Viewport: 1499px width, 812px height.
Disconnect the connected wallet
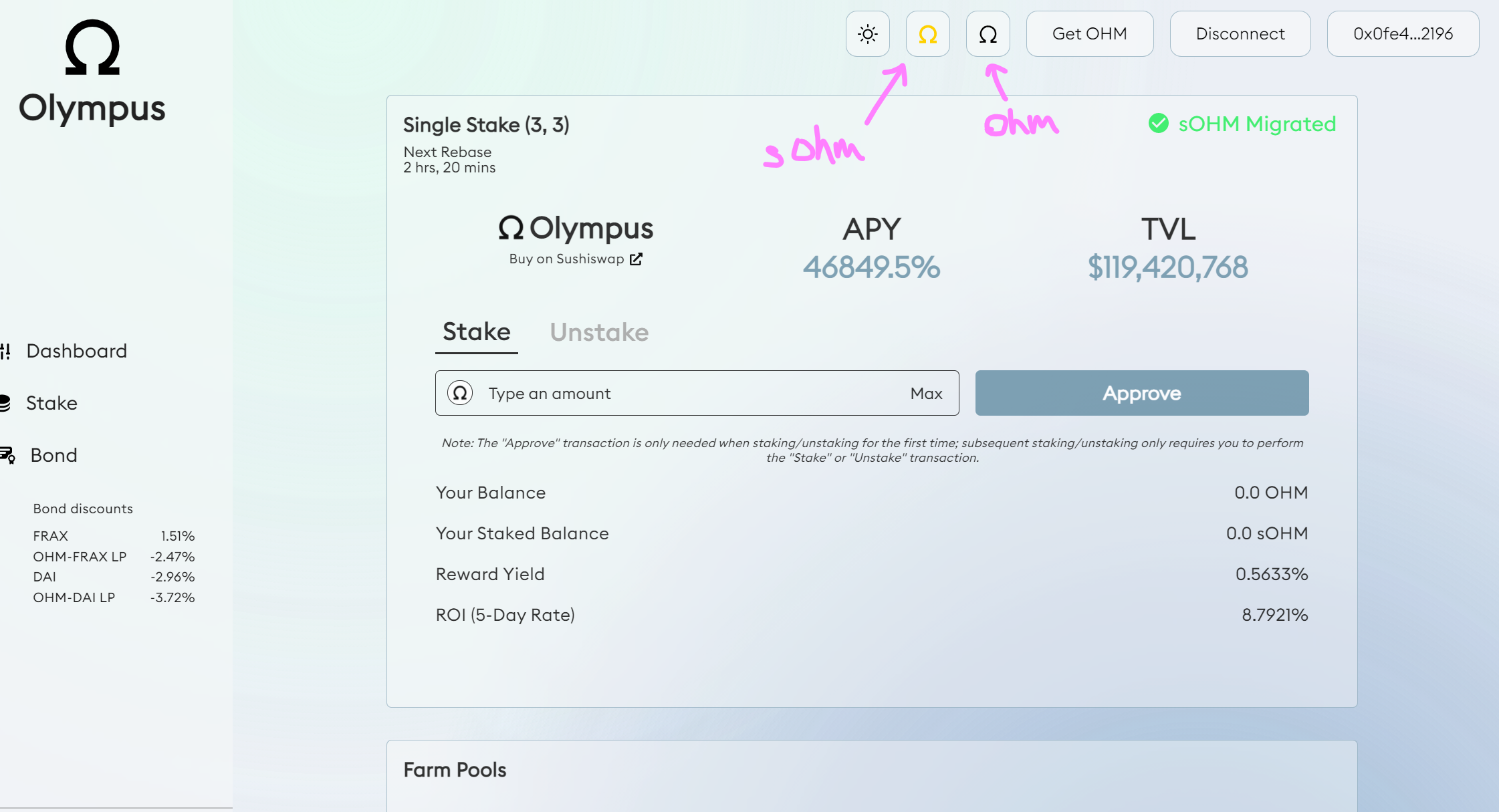click(x=1240, y=33)
